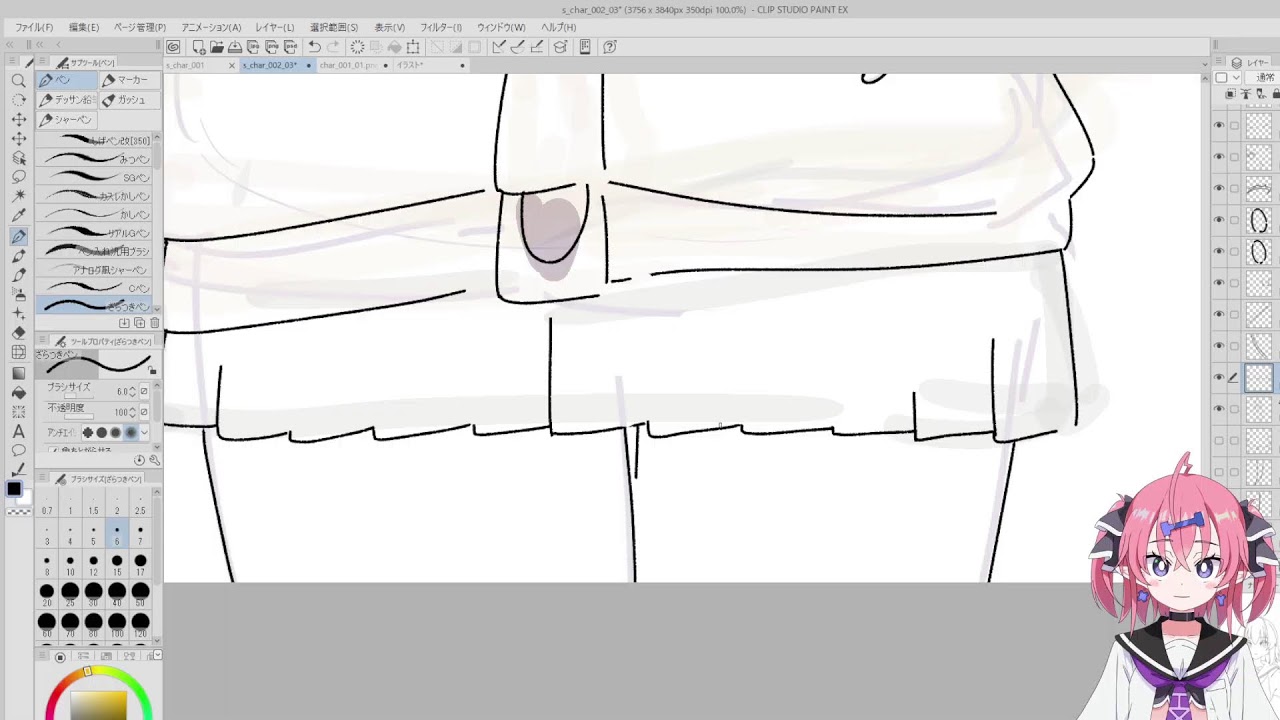Hide the topmost layer via eye icon
Image resolution: width=1280 pixels, height=720 pixels.
[1218, 126]
